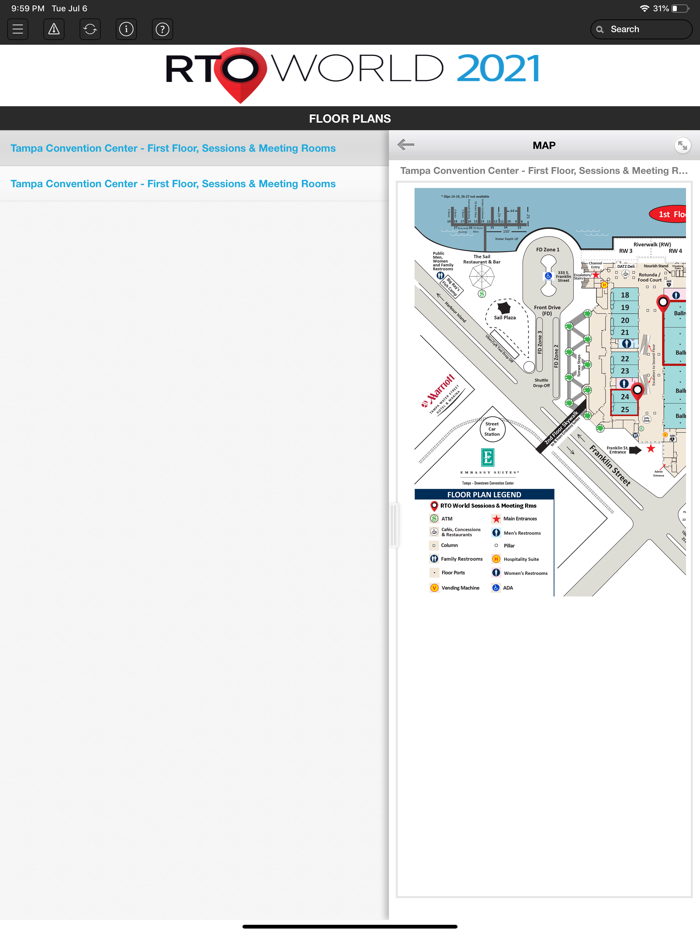The image size is (700, 934).
Task: Tap room 18 on the map
Action: [625, 295]
